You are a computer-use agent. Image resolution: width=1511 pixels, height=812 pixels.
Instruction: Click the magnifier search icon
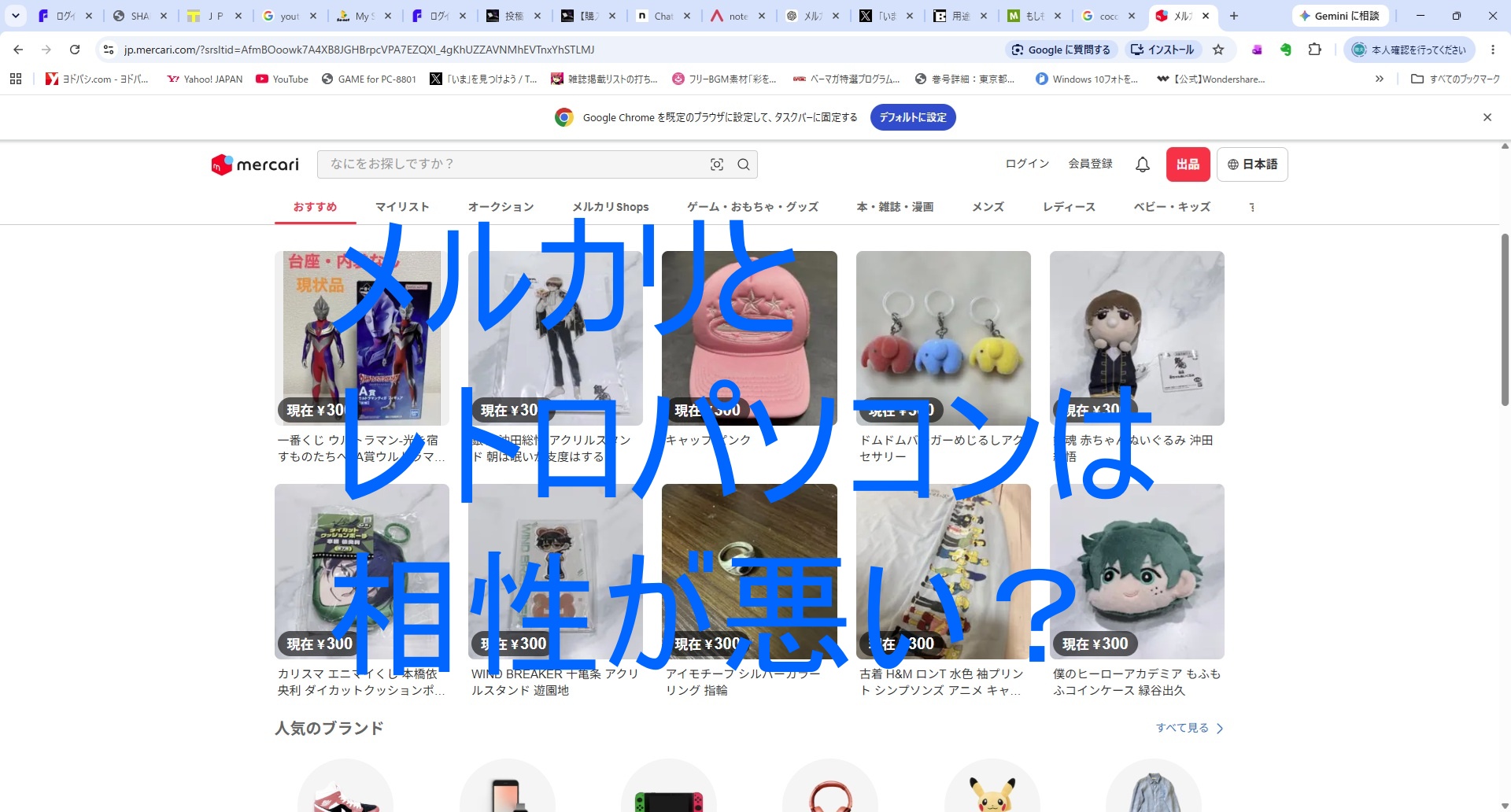pos(743,164)
